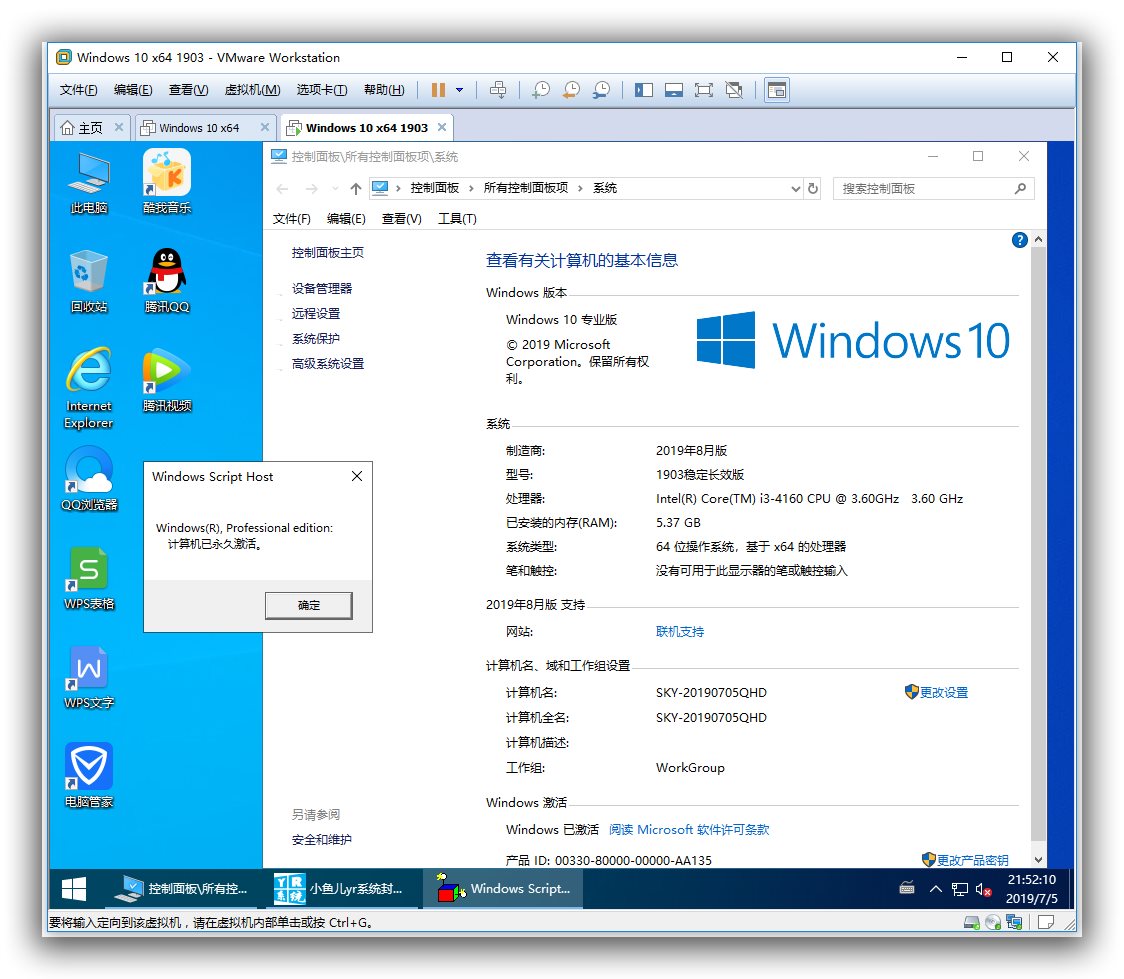Open the snapshot manager toolbar icon
Viewport: 1124px width, 979px height.
pos(601,90)
